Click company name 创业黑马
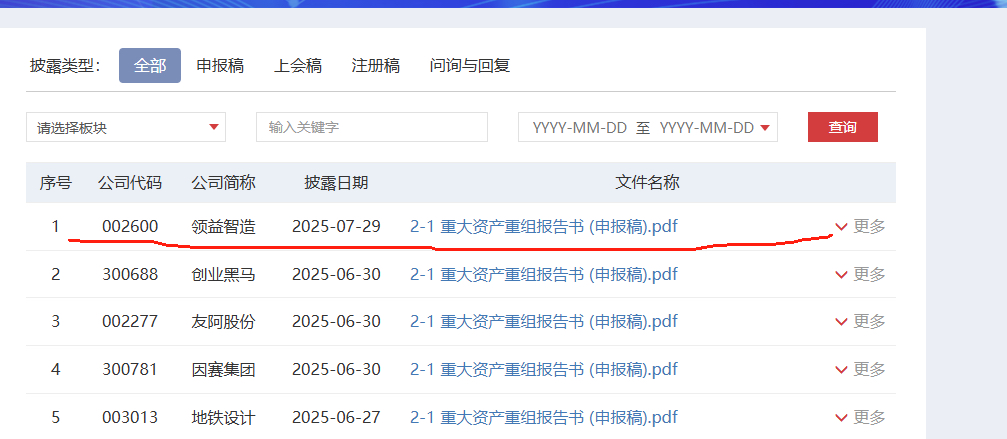This screenshot has height=439, width=1007. (x=223, y=275)
